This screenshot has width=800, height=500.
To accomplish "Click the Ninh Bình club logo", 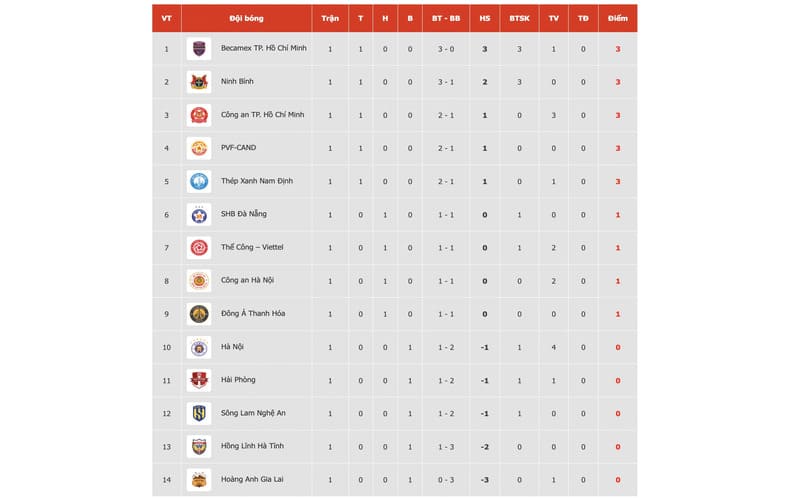I will click(199, 82).
